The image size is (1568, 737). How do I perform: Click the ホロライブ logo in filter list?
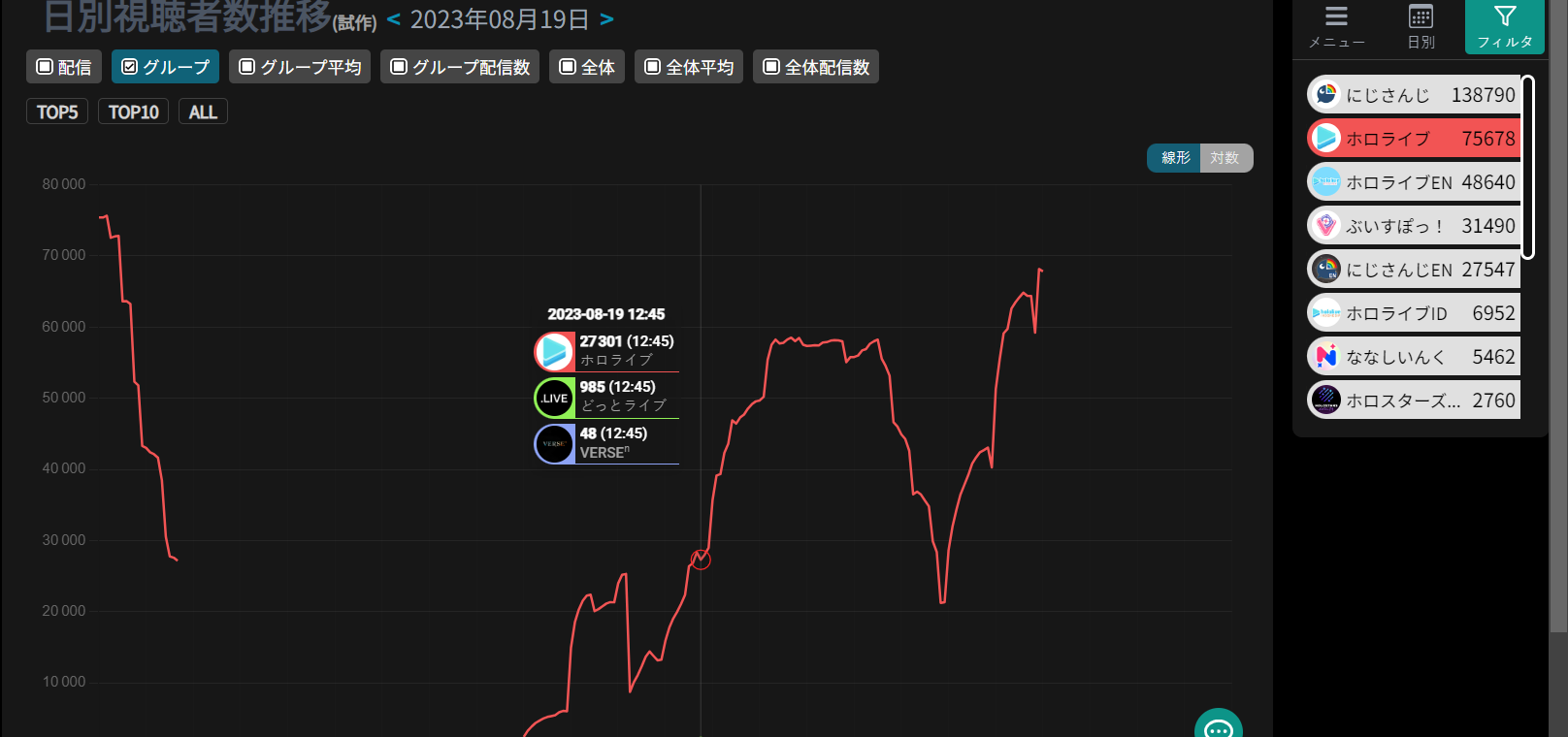(x=1326, y=139)
